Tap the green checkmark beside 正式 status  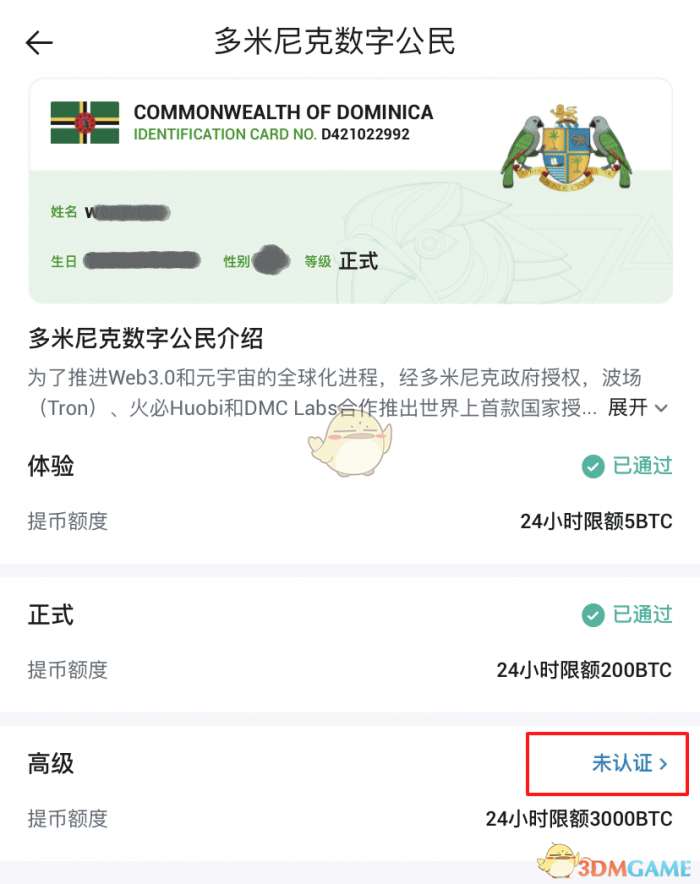[593, 615]
